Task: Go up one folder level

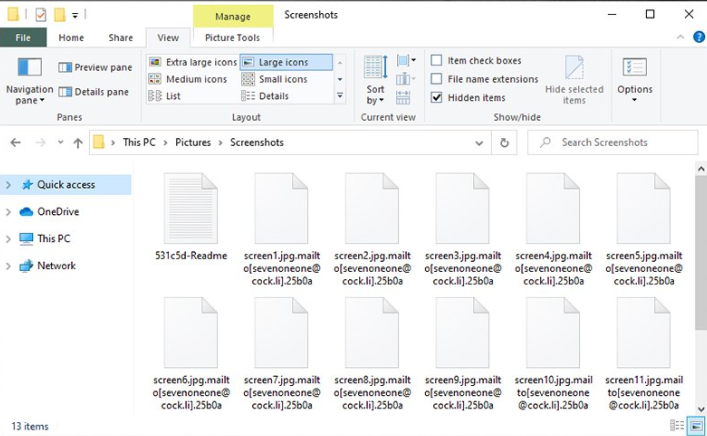Action: coord(77,143)
